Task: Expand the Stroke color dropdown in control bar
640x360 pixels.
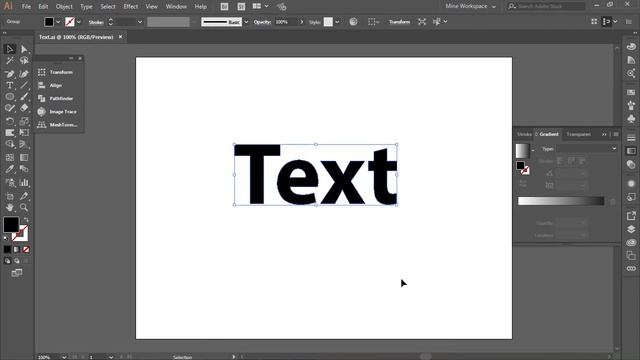Action: click(79, 22)
